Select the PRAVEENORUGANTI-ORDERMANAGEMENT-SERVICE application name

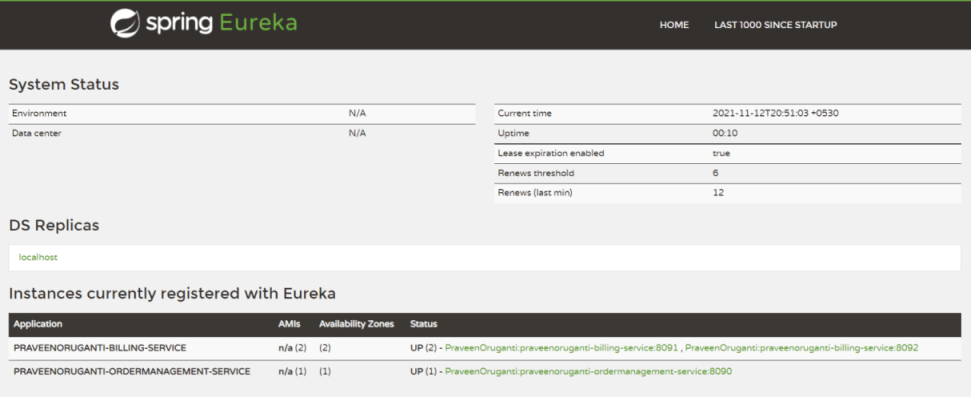(132, 372)
